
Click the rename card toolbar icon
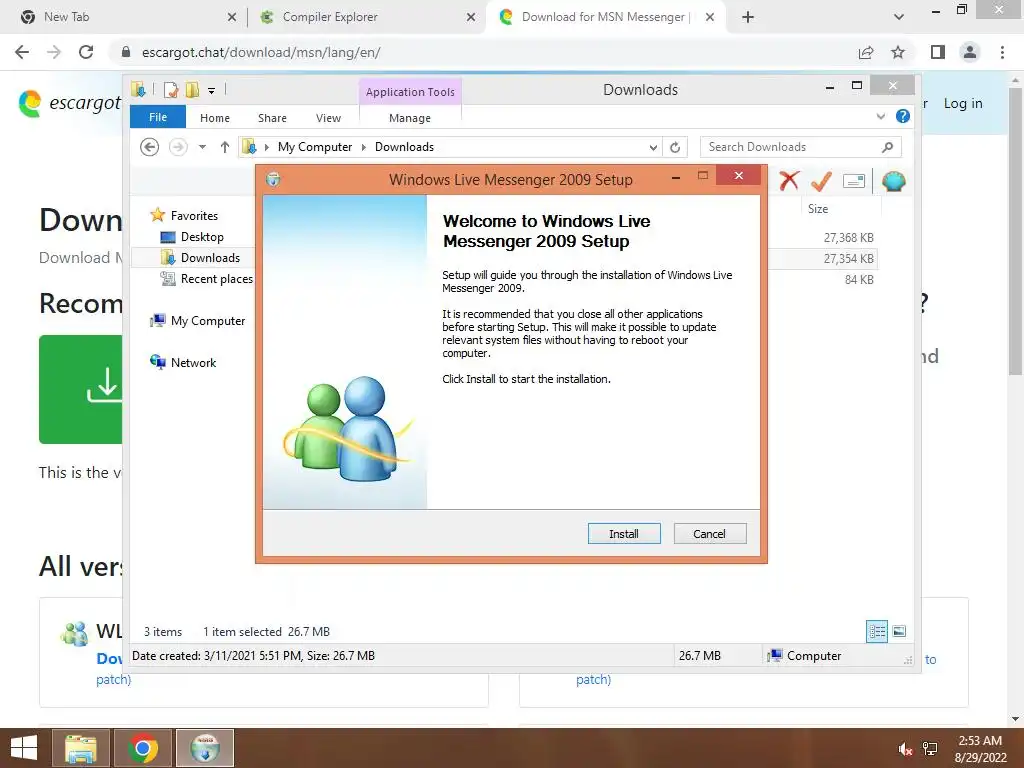854,181
